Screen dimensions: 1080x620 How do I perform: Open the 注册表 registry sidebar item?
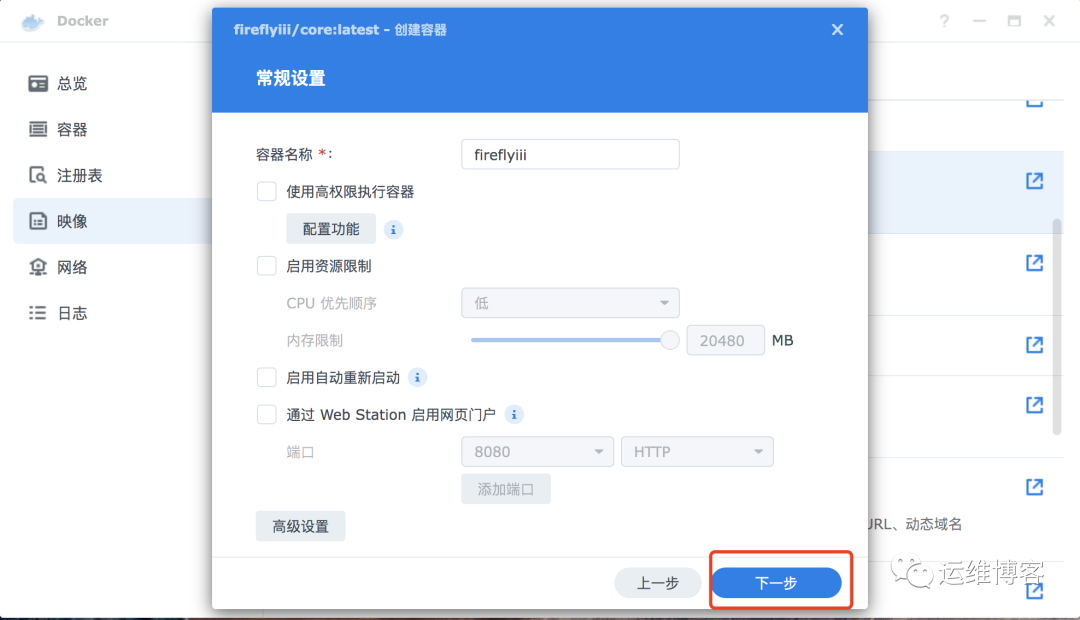(x=112, y=175)
